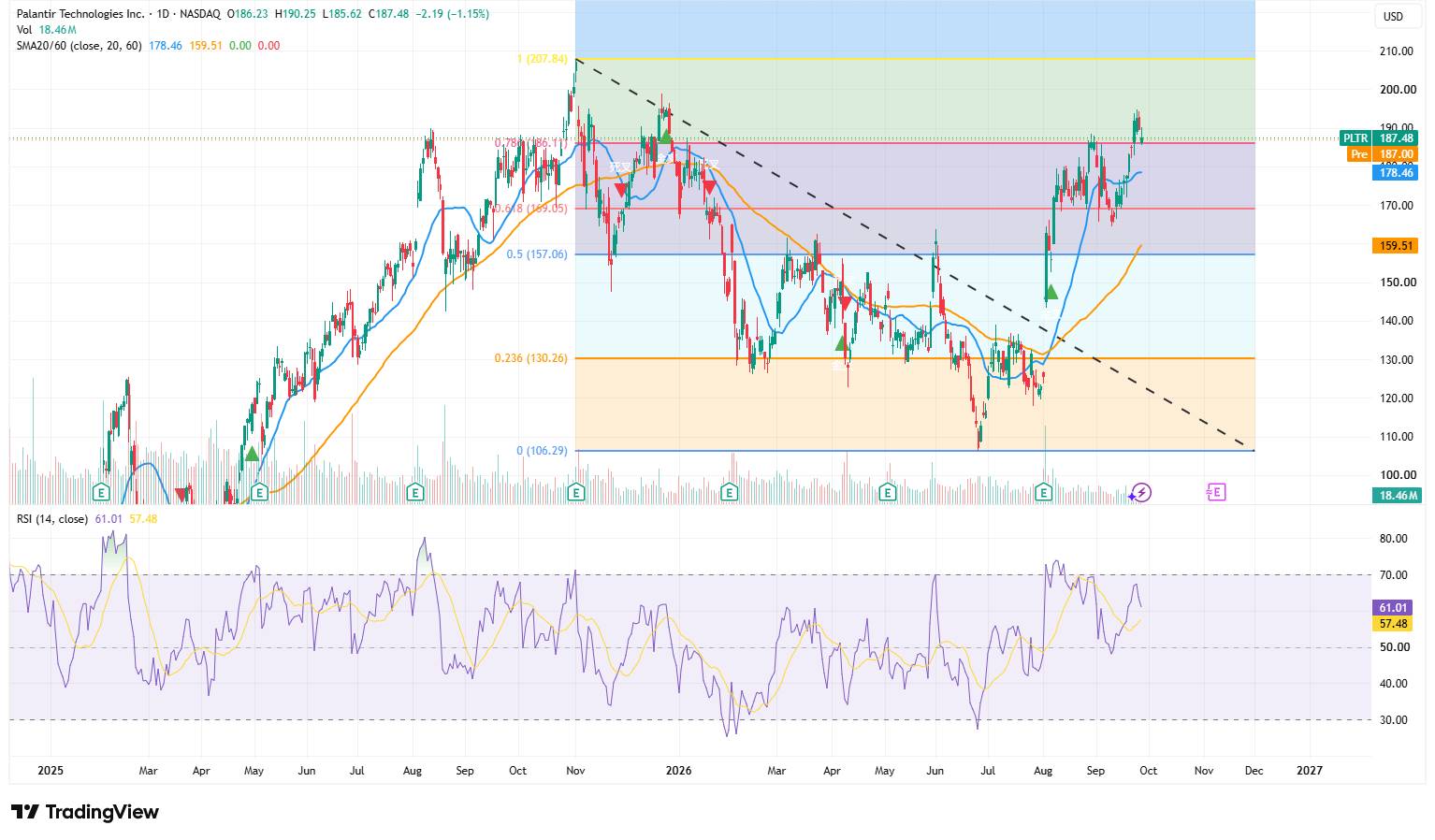Image resolution: width=1435 pixels, height=840 pixels.
Task: Click the purple upcoming earnings icon near October 2026
Action: point(1215,492)
